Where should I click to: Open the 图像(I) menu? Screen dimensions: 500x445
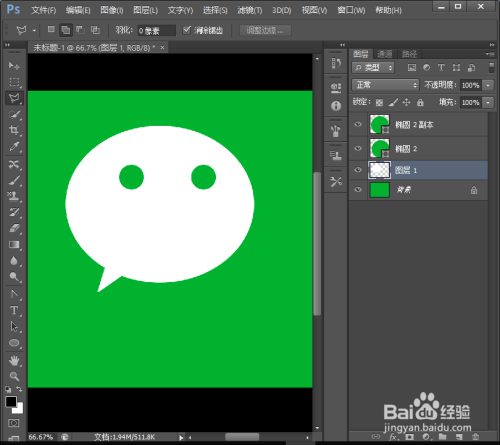pos(112,10)
